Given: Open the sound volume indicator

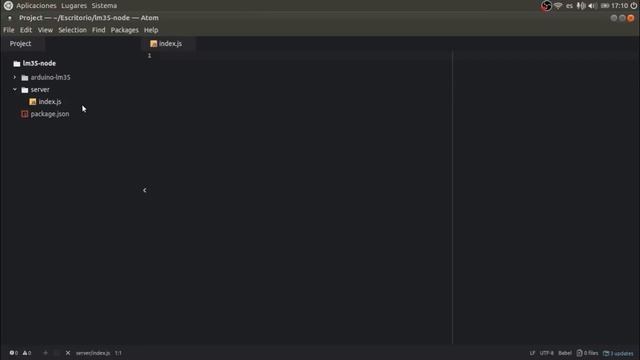Looking at the screenshot, I should (593, 6).
